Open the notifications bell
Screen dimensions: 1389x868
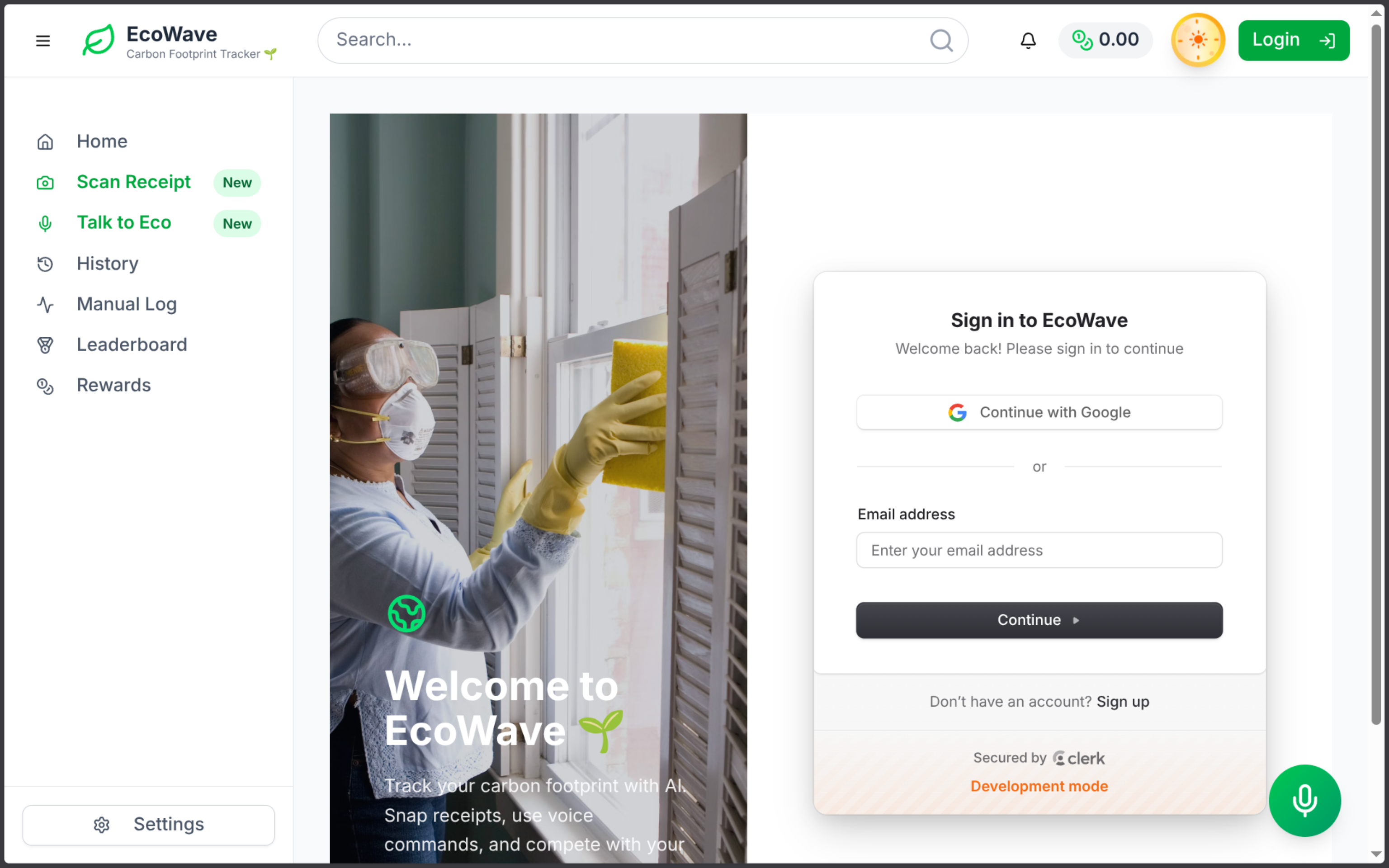1028,40
